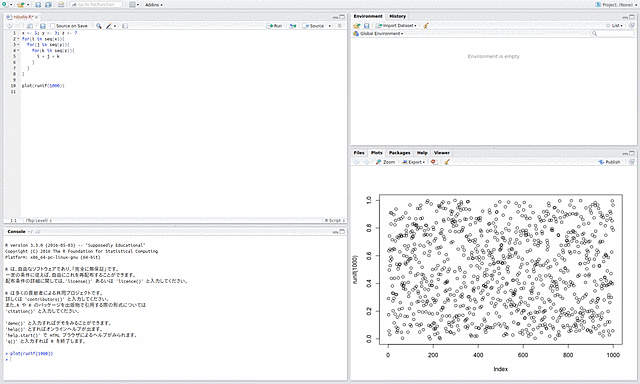Maximize the Environment pane
Screen dimensions: 640x384
(632, 16)
